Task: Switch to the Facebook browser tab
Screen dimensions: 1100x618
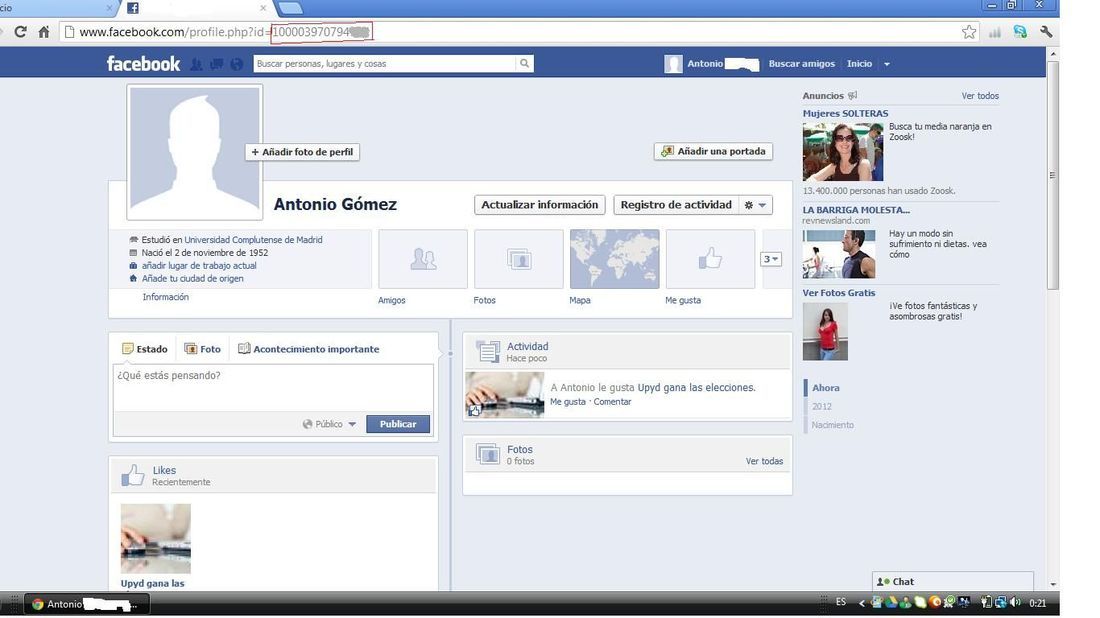Action: coord(196,8)
